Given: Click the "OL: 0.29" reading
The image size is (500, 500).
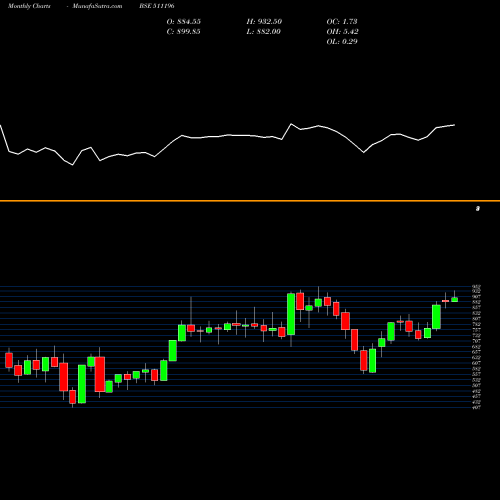Looking at the screenshot, I should 342,42.
